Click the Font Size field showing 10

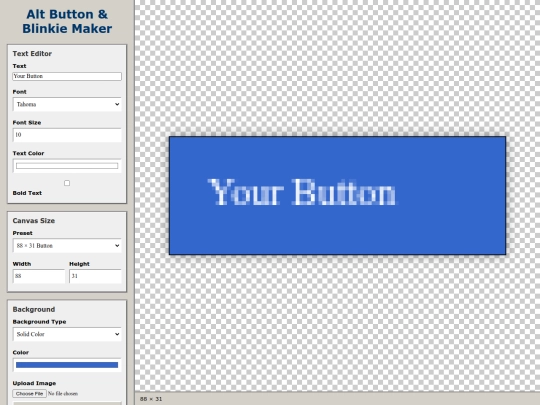point(67,135)
